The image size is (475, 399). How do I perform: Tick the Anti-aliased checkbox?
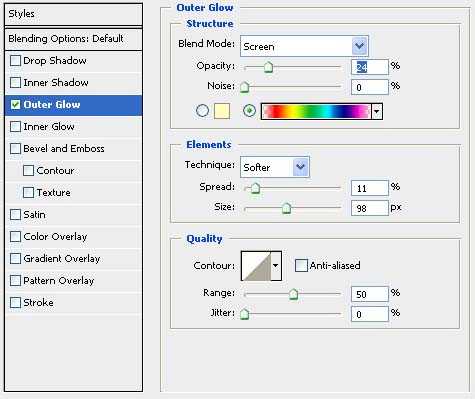point(301,266)
